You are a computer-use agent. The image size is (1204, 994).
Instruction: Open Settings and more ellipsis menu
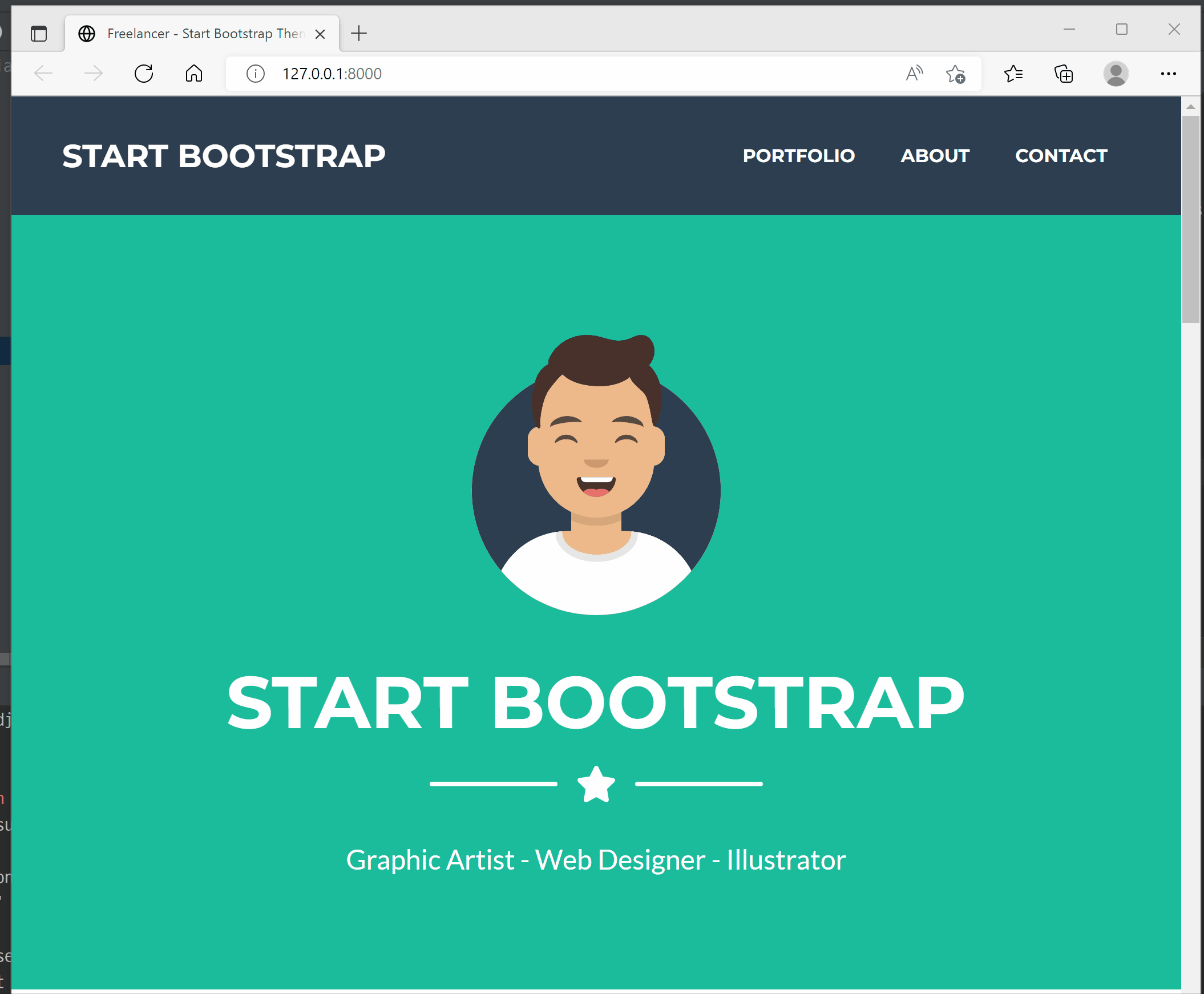pos(1168,74)
